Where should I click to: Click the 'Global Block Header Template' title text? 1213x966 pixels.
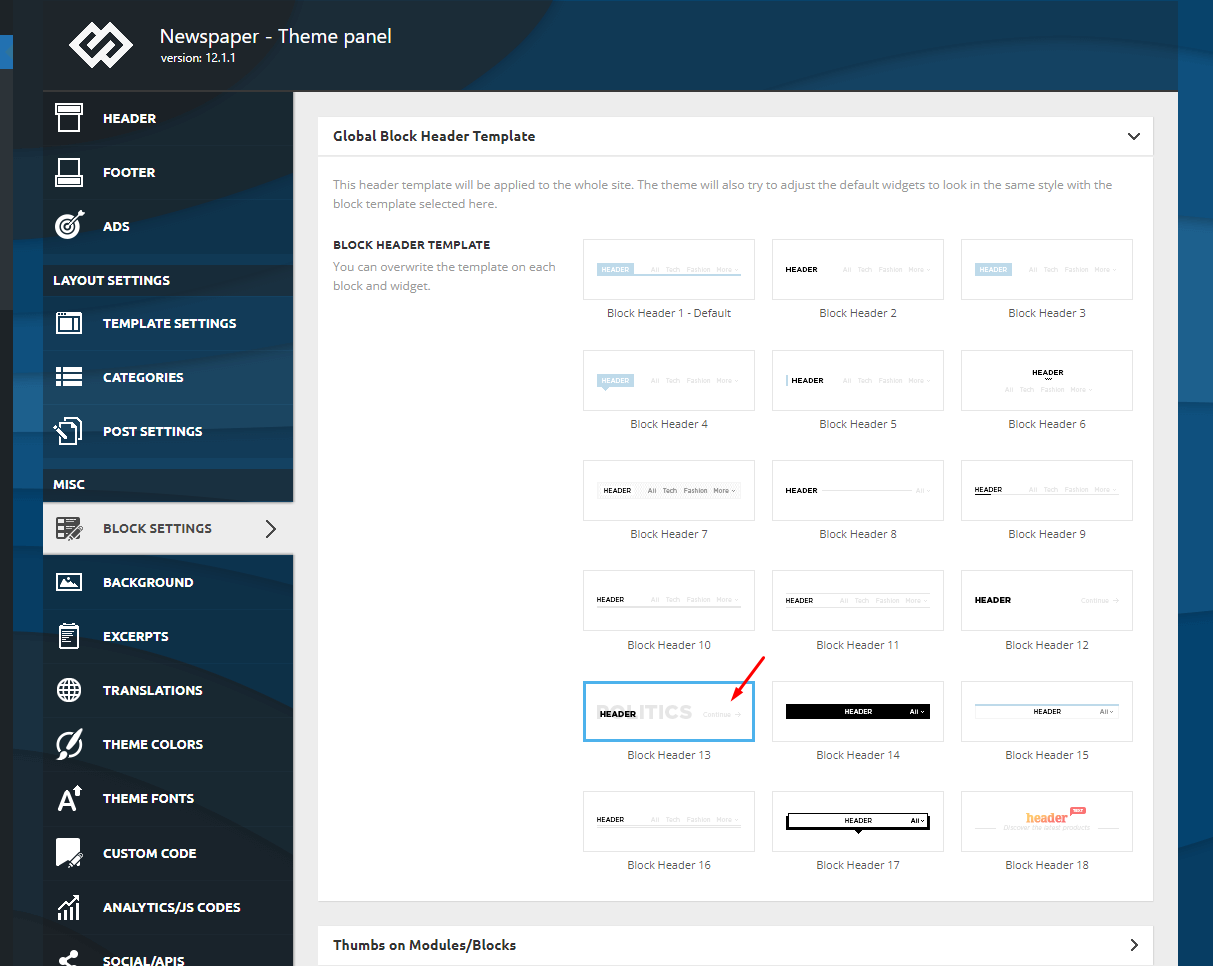point(434,136)
